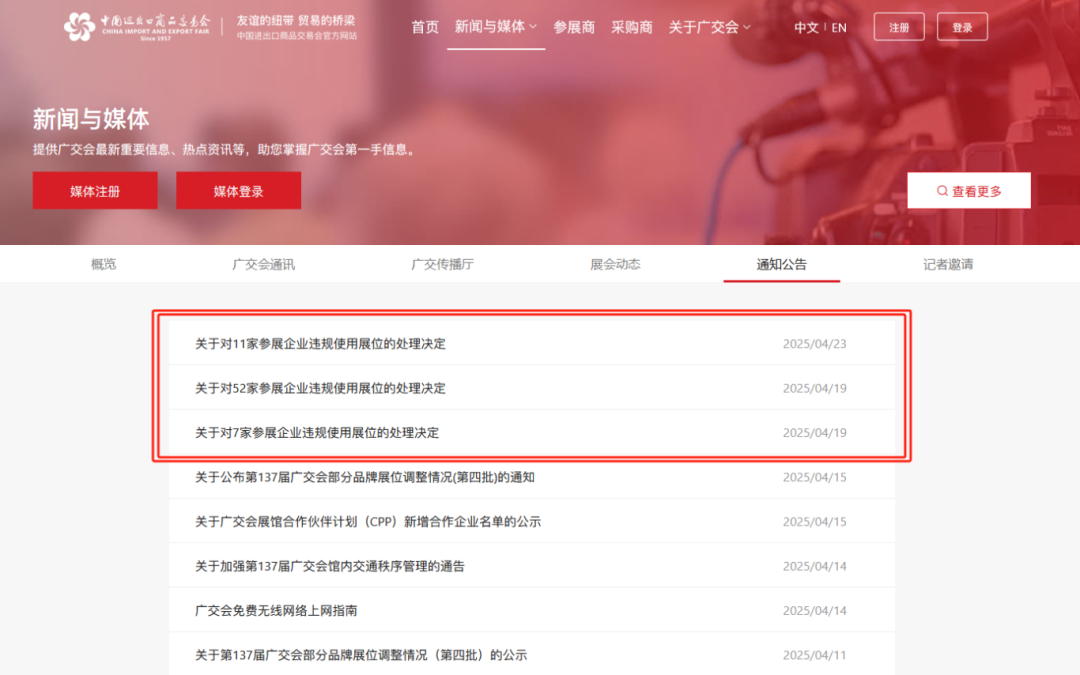Viewport: 1080px width, 675px height.
Task: Click the 媒体注册 button
Action: coord(95,190)
